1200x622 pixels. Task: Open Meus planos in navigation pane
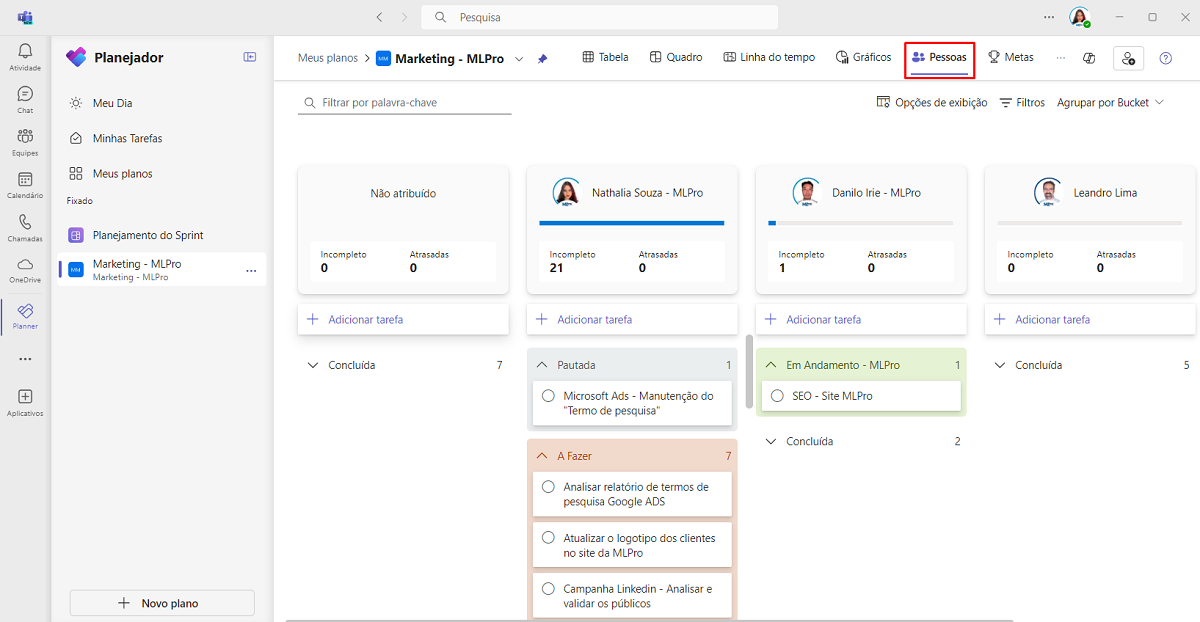[160, 173]
